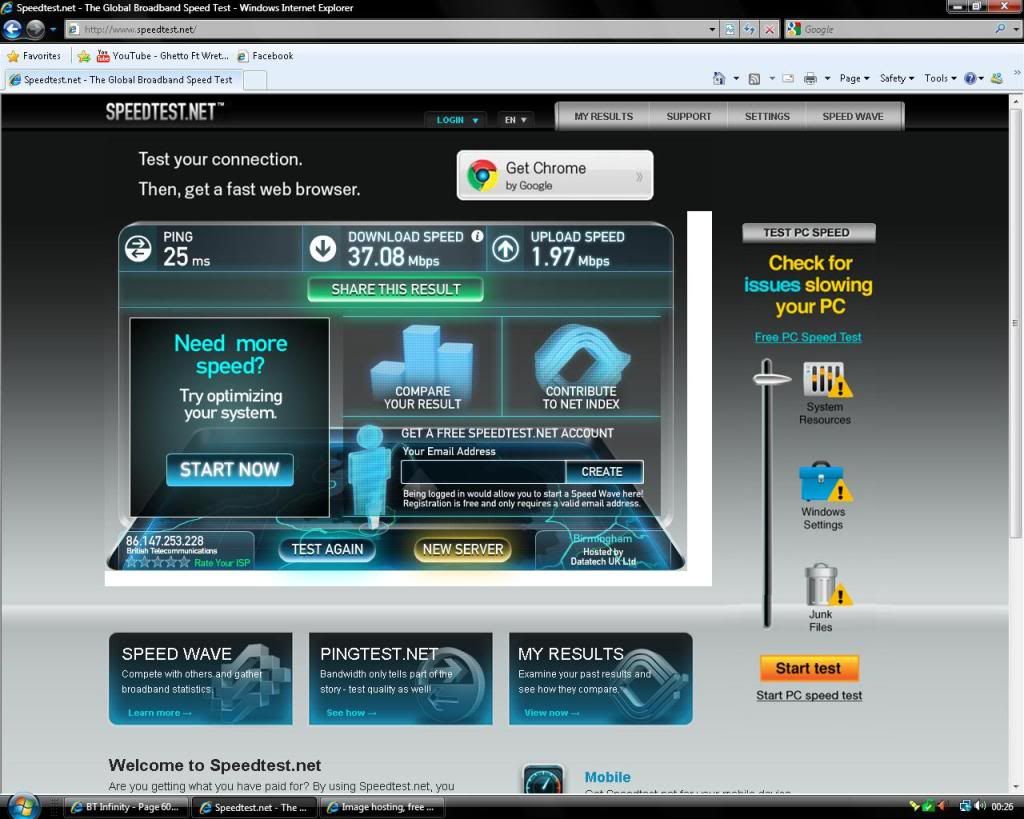Click the download speed info icon
Screen dimensions: 1024x819
[477, 237]
